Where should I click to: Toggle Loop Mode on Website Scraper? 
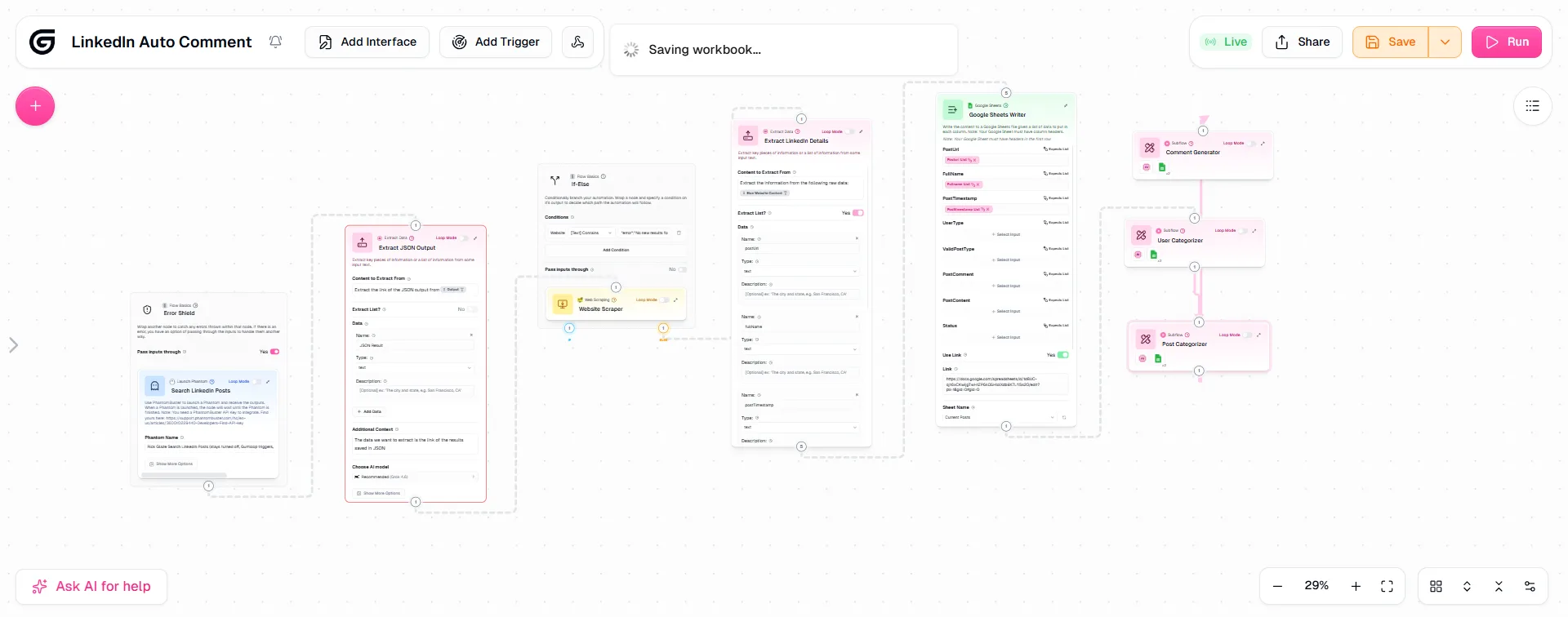[x=666, y=300]
